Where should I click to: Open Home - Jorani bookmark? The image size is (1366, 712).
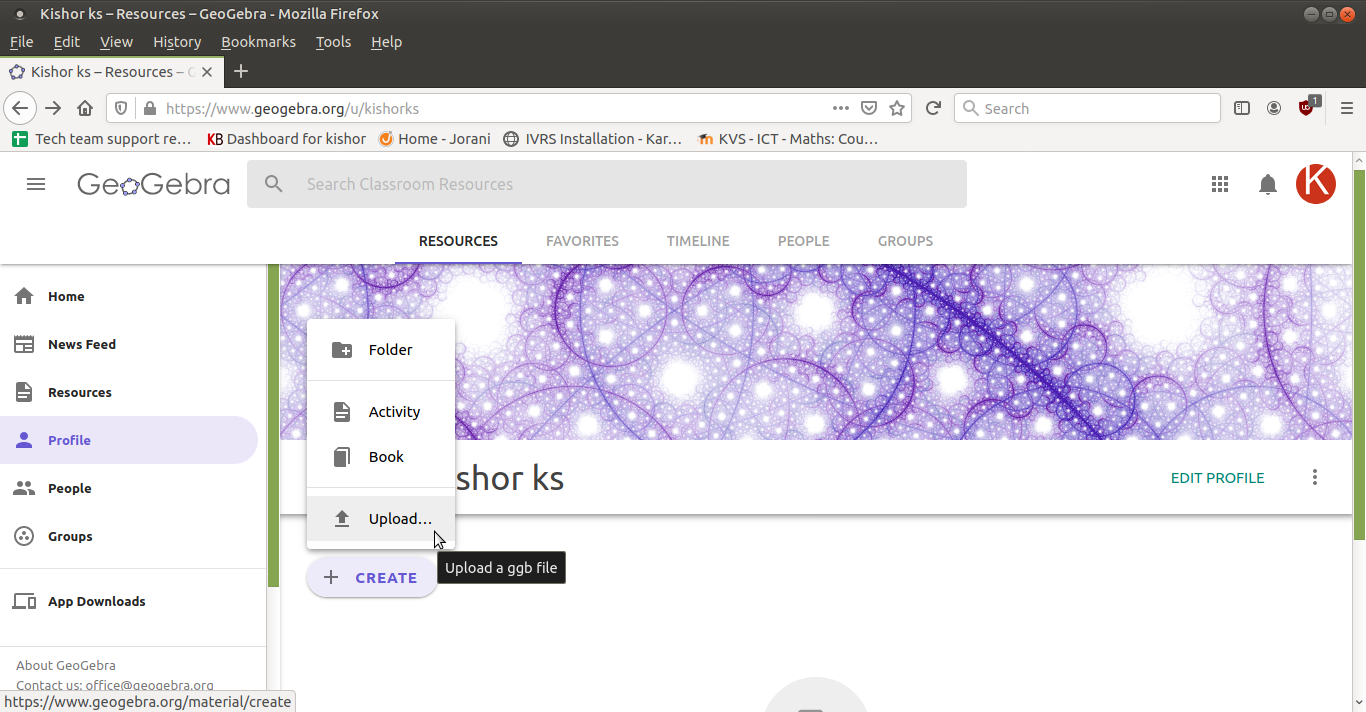(435, 139)
